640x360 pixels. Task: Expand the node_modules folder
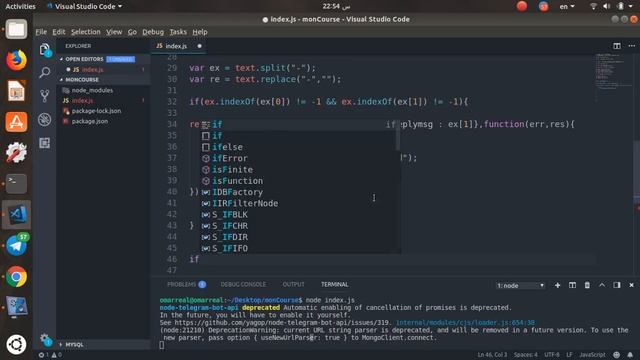point(92,90)
